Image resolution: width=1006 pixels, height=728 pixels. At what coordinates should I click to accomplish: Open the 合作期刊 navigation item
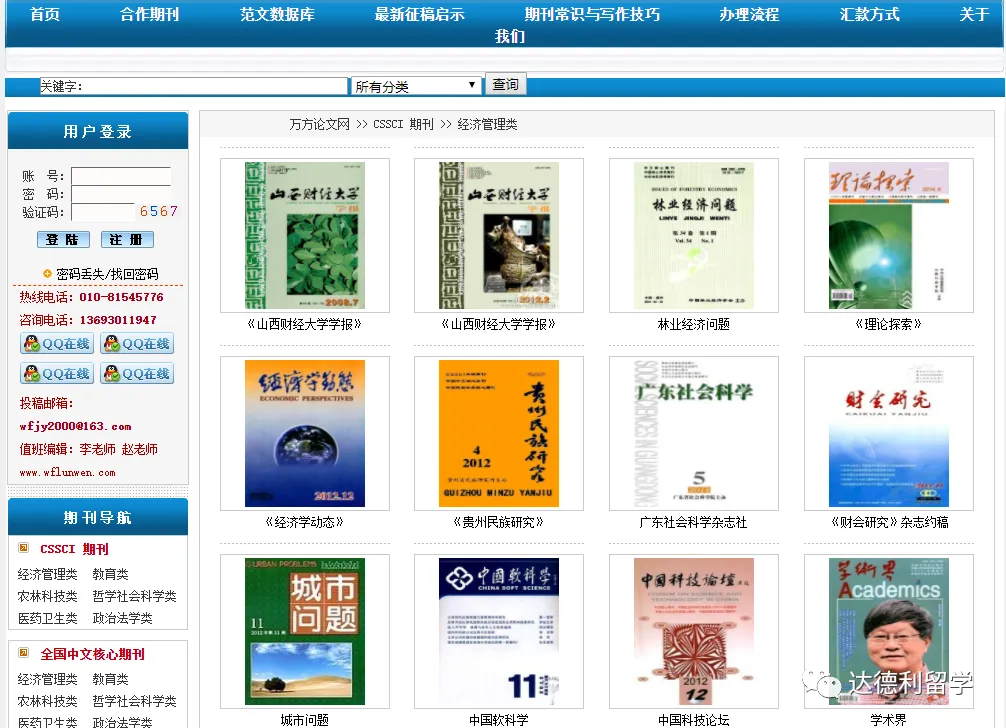click(149, 14)
